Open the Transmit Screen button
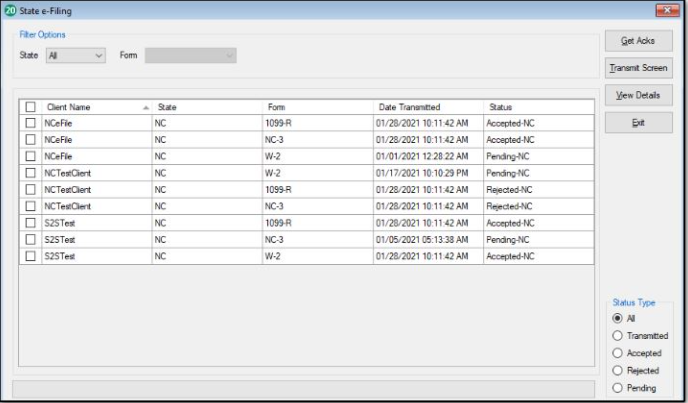The image size is (688, 403). coord(638,68)
